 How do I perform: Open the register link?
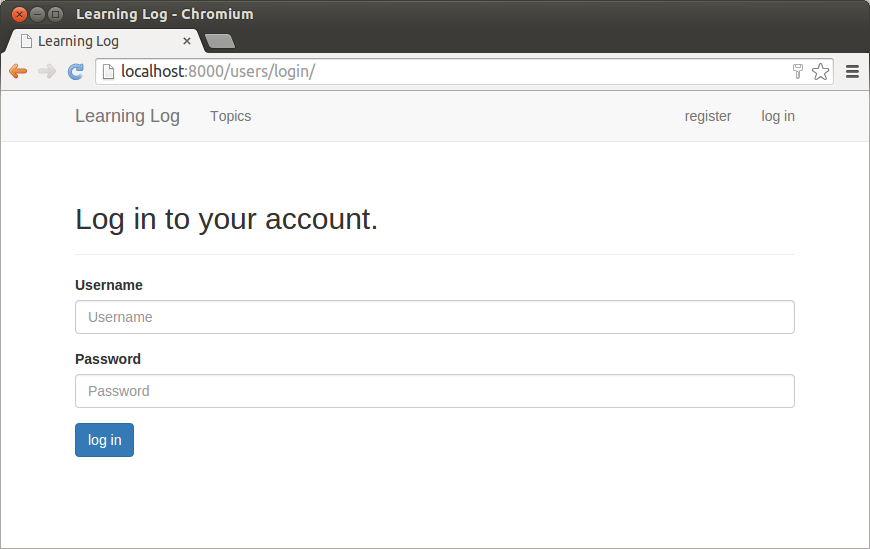(x=707, y=116)
